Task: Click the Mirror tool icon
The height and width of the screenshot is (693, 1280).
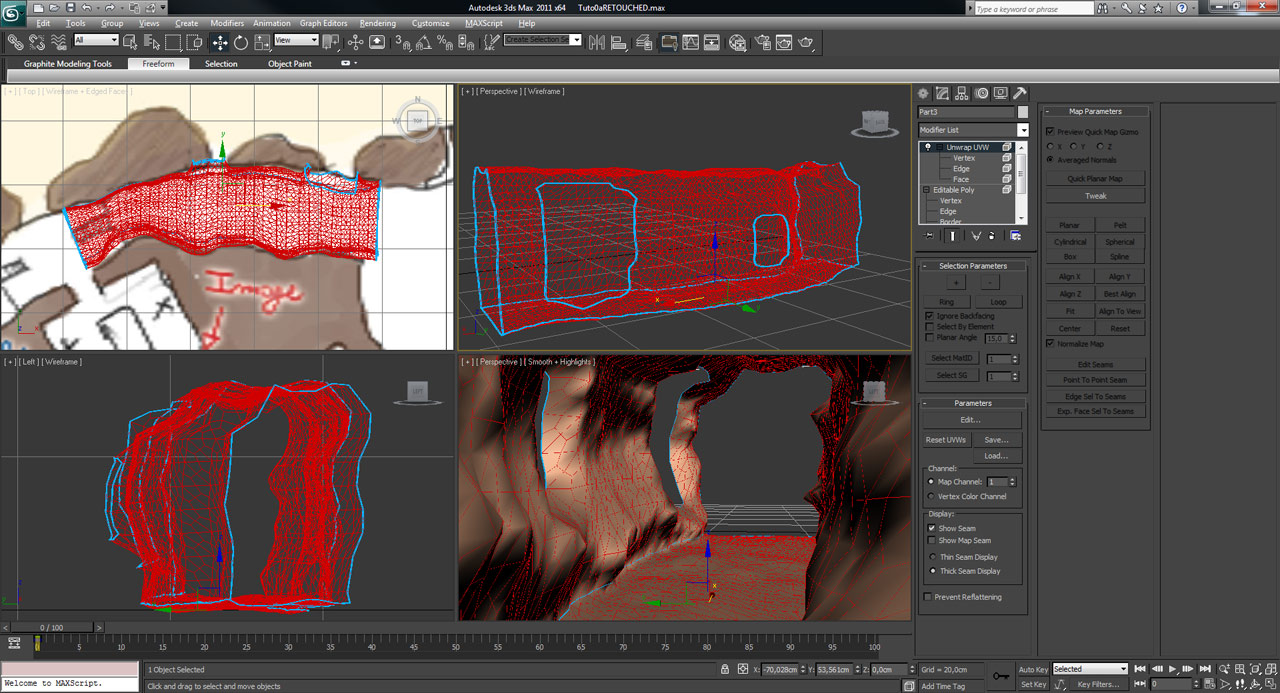Action: [597, 42]
